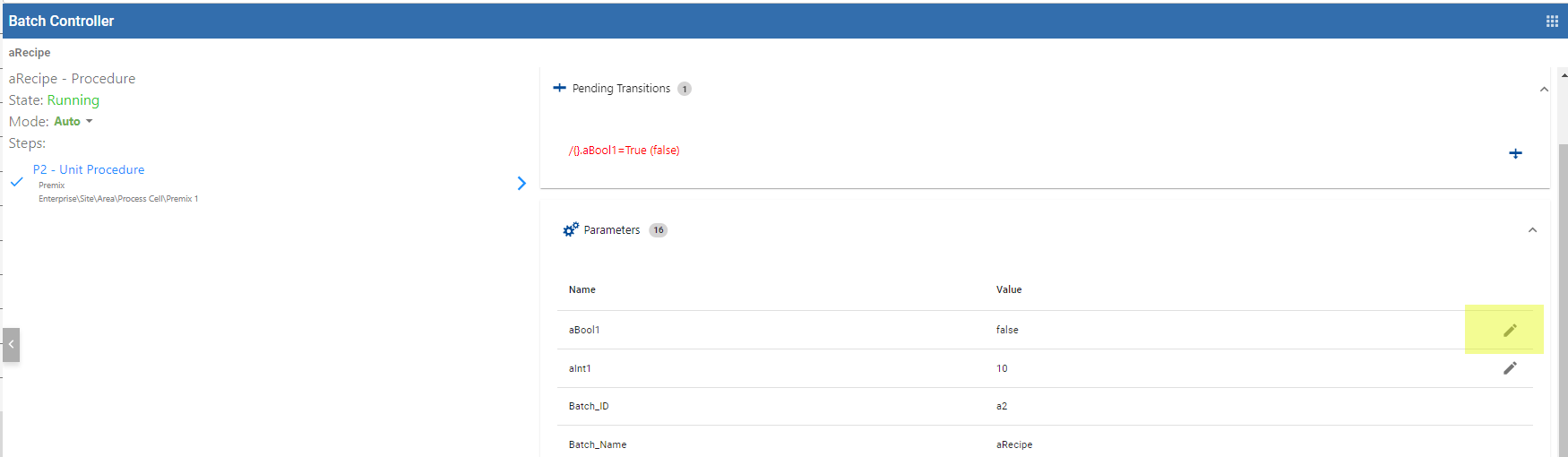The image size is (1568, 457).
Task: Collapse the left side panel tab
Action: click(x=11, y=344)
